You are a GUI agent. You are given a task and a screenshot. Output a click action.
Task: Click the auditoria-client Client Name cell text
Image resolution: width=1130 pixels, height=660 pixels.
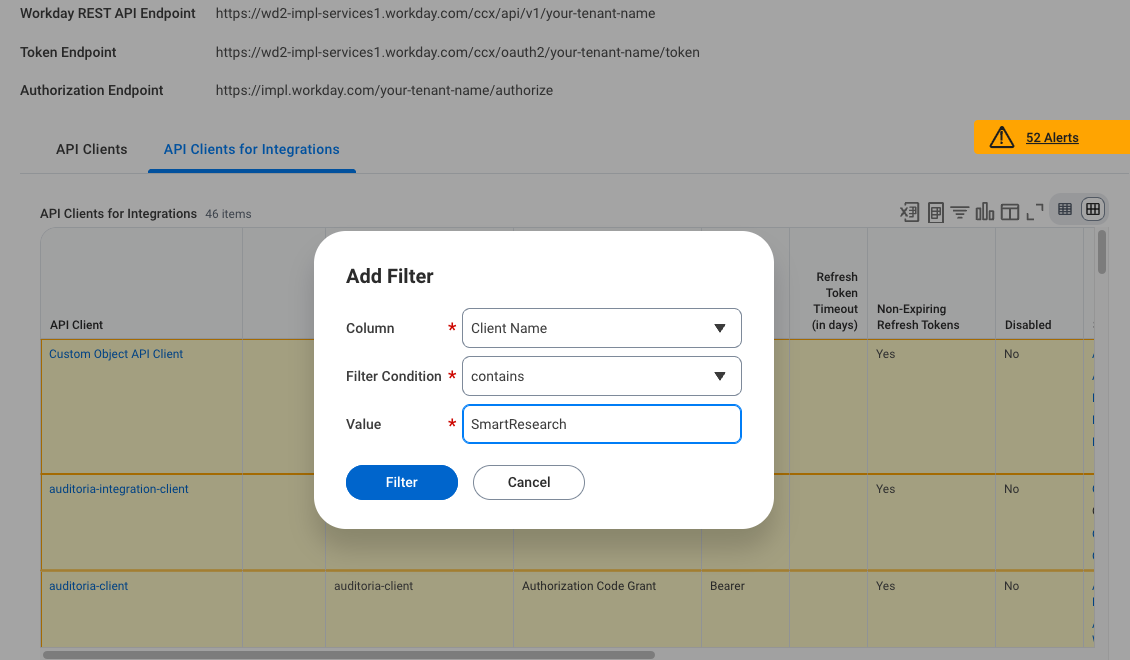tap(373, 586)
